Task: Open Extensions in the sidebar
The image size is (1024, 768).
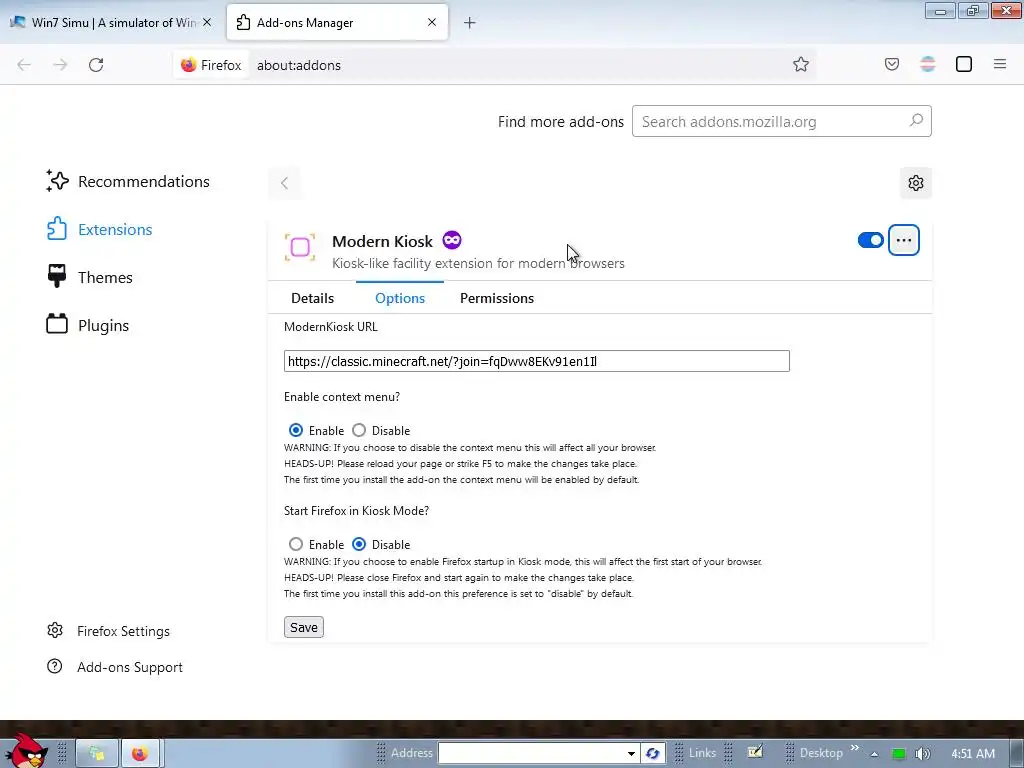Action: 99,229
